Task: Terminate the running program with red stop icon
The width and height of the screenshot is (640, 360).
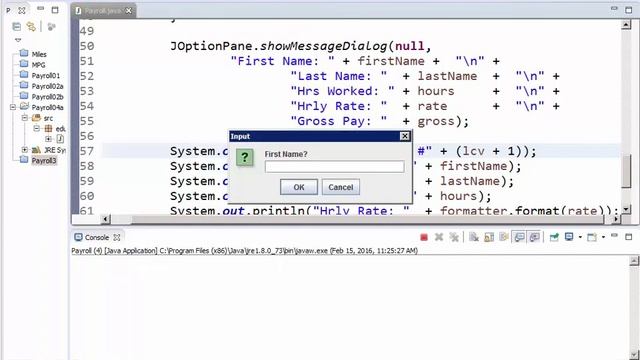Action: click(x=424, y=237)
